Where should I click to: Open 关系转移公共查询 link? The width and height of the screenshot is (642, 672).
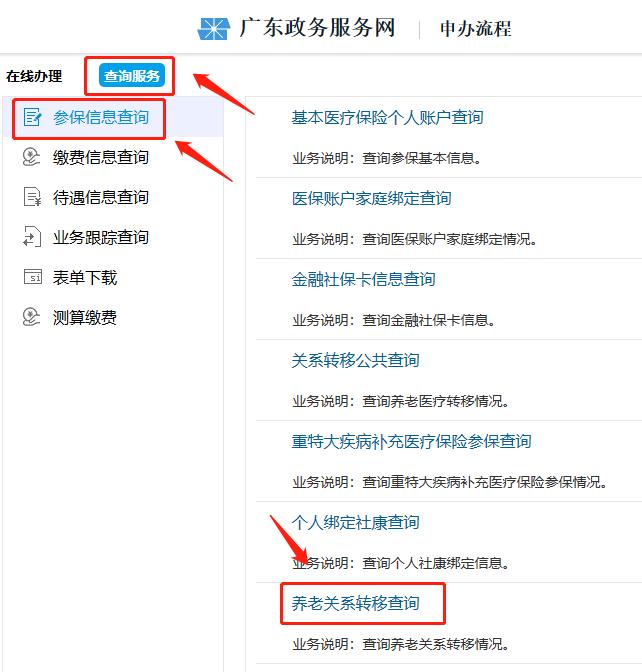356,360
